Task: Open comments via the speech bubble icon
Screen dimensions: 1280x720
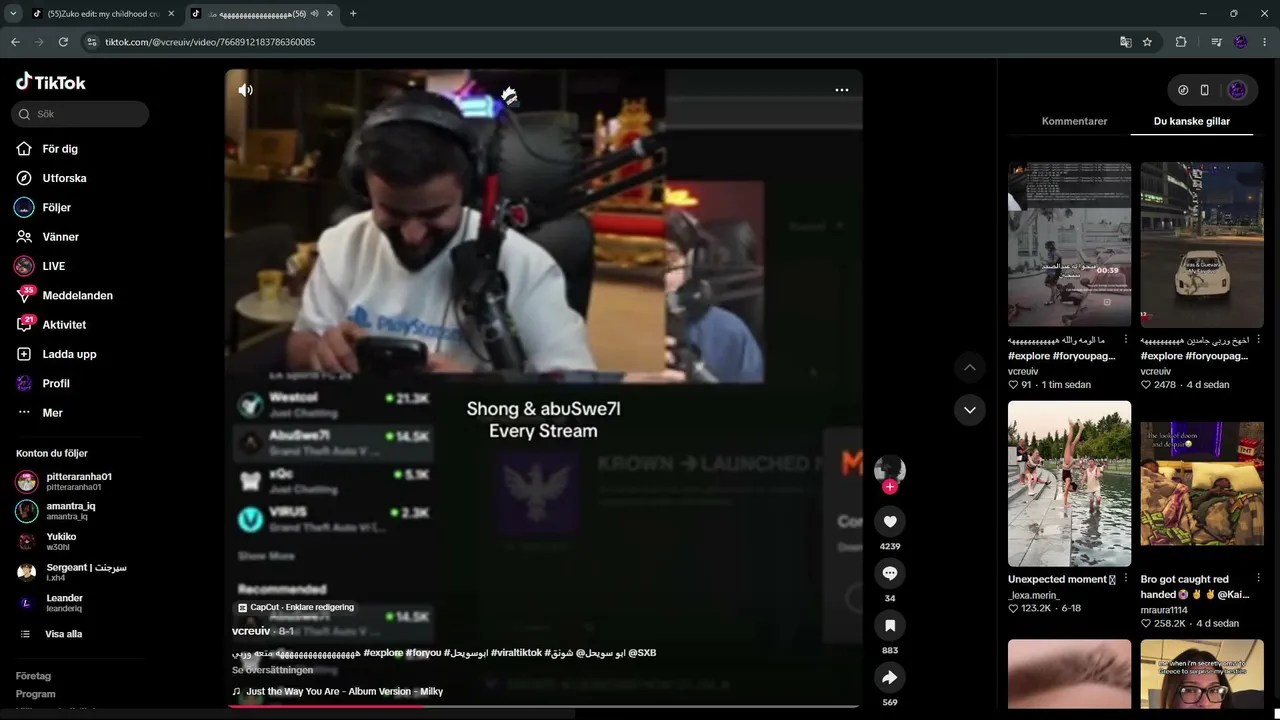Action: [x=889, y=573]
